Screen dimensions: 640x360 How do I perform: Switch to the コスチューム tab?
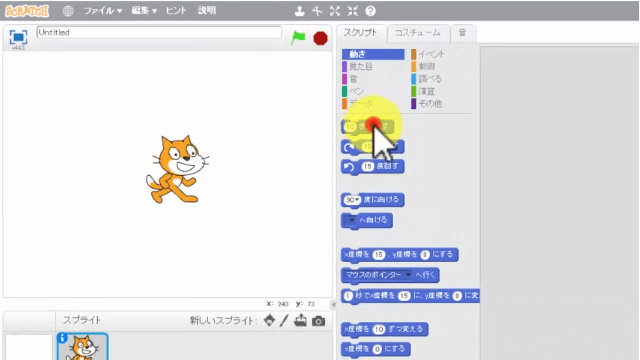coord(418,33)
